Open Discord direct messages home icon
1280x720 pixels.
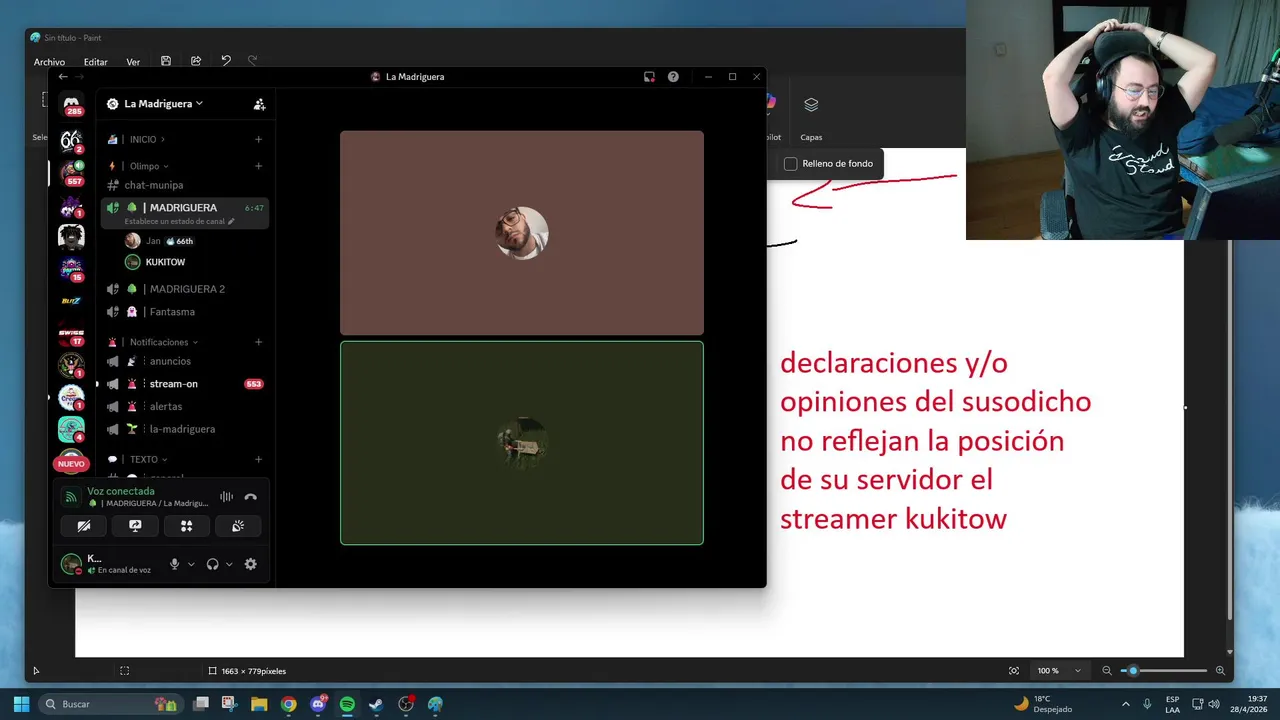71,103
